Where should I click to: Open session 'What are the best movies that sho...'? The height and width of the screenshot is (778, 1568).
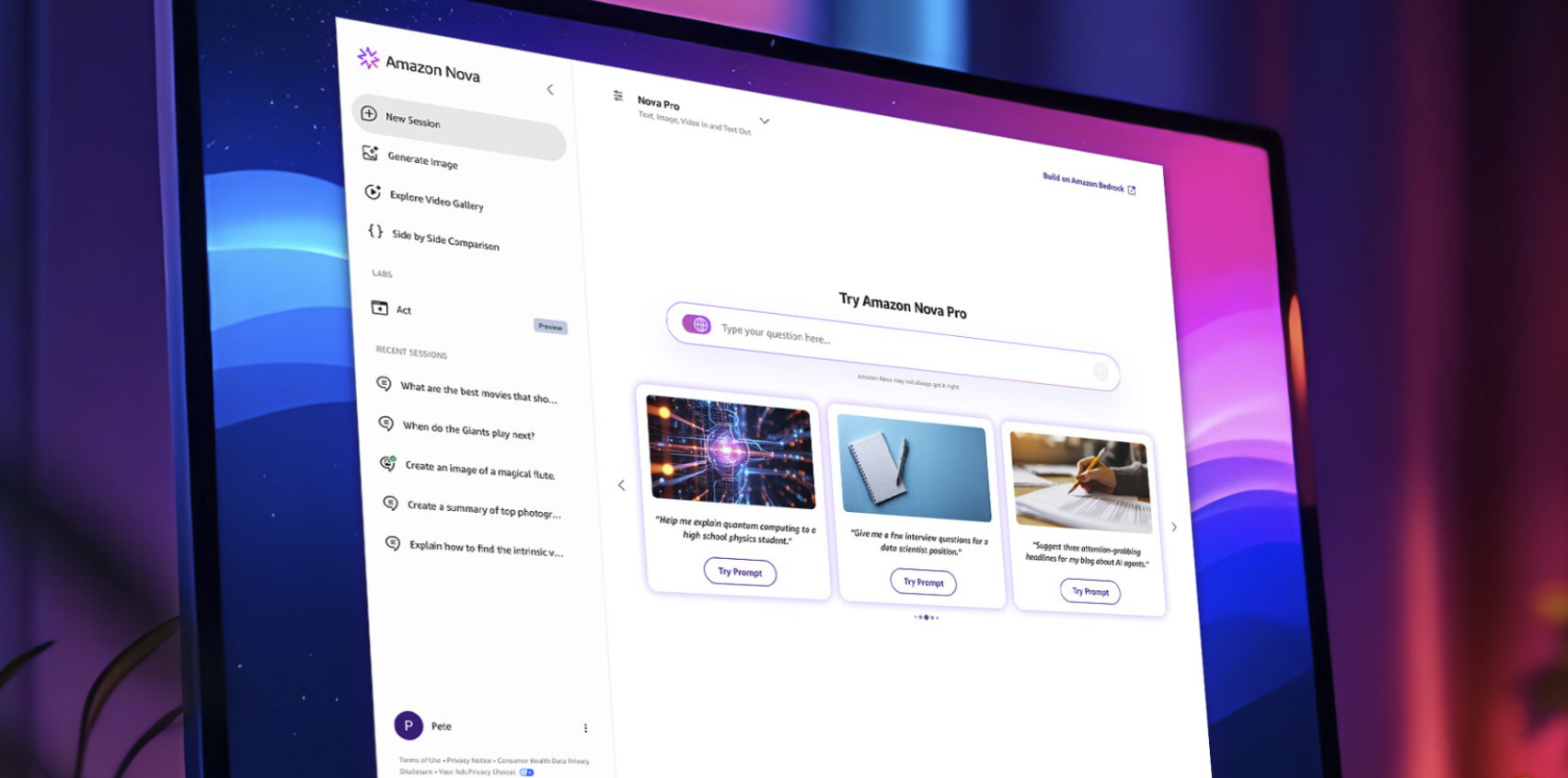click(x=478, y=392)
